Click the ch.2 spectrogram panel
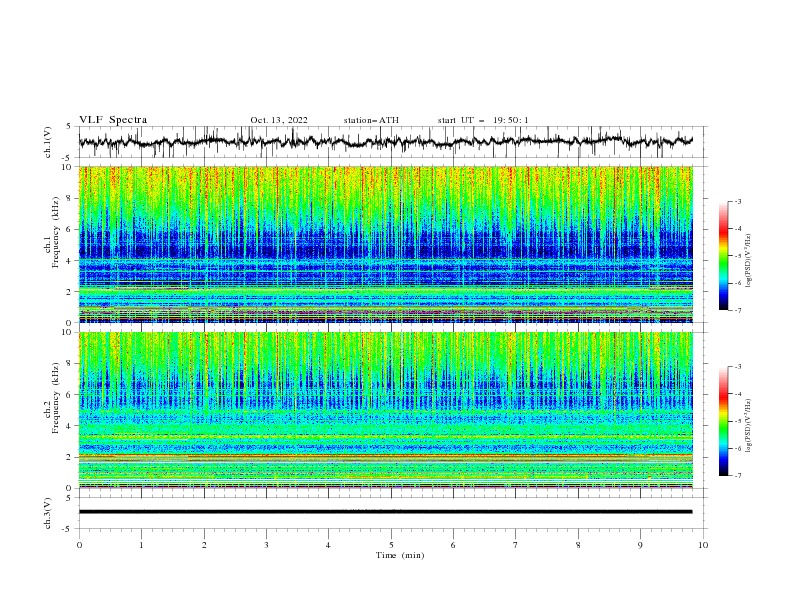792x612 pixels. click(x=385, y=410)
